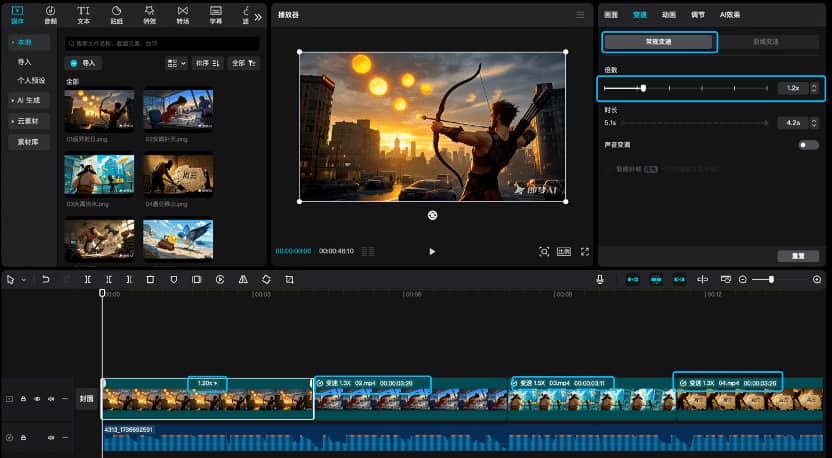Open the grid view mode dropdown
The height and width of the screenshot is (458, 832).
[177, 63]
